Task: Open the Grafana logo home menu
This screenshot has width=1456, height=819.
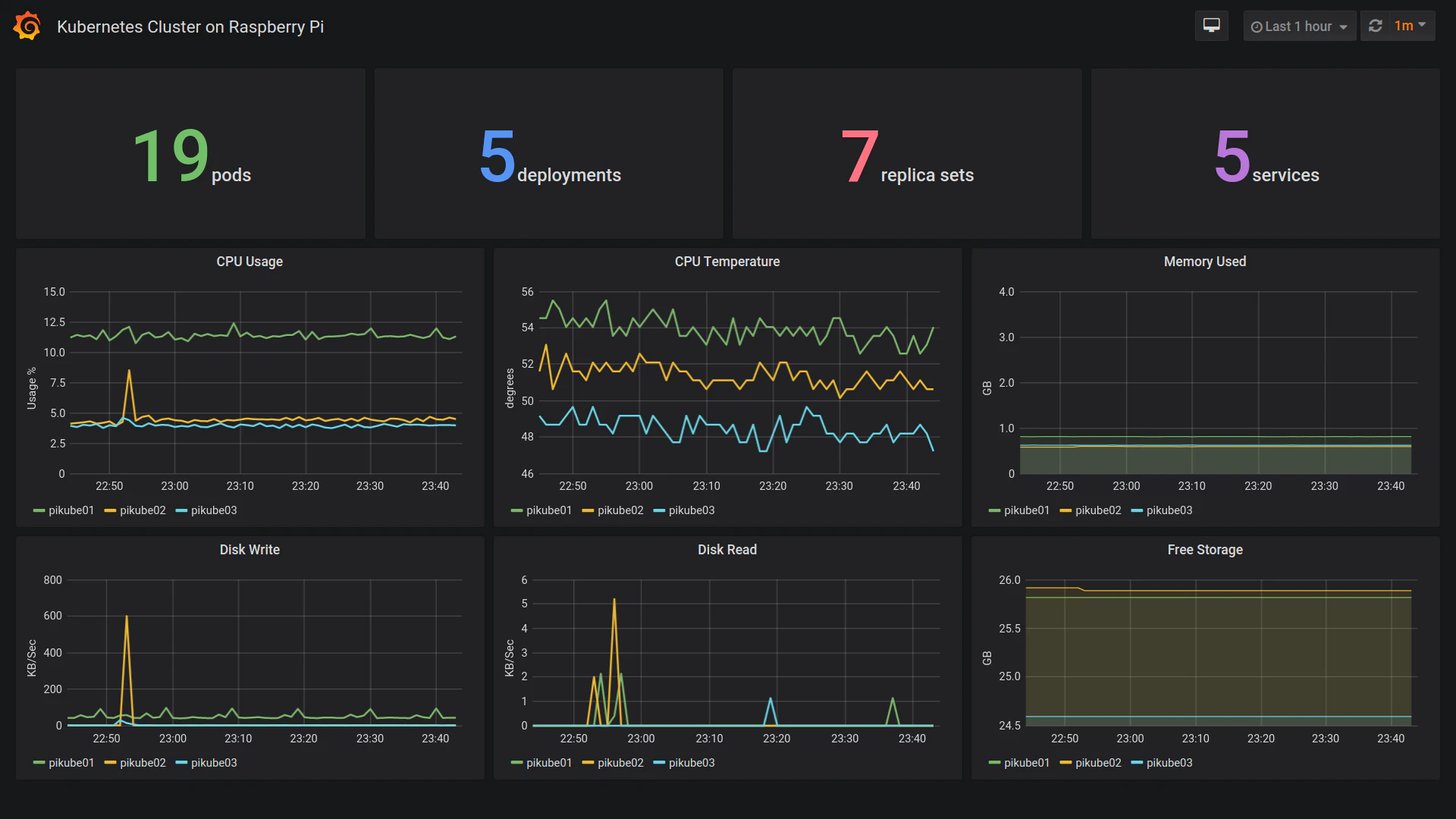Action: click(27, 27)
